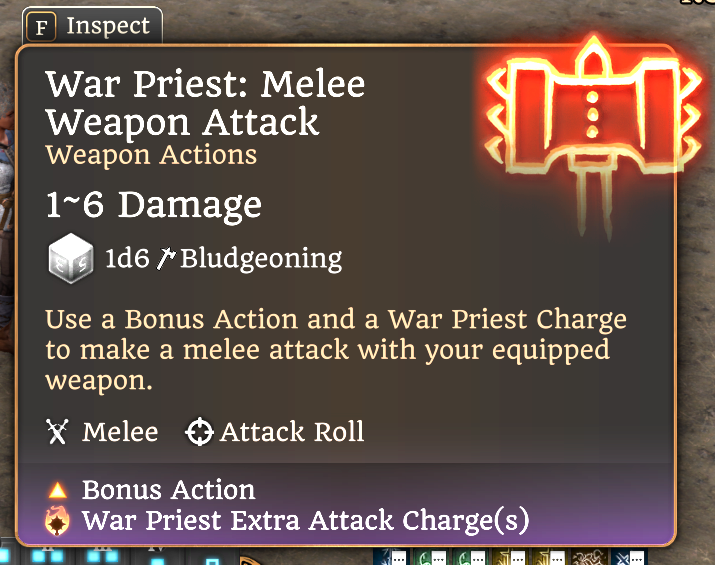Click the Attack Roll crosshair icon
Image resolution: width=715 pixels, height=565 pixels.
[x=199, y=431]
